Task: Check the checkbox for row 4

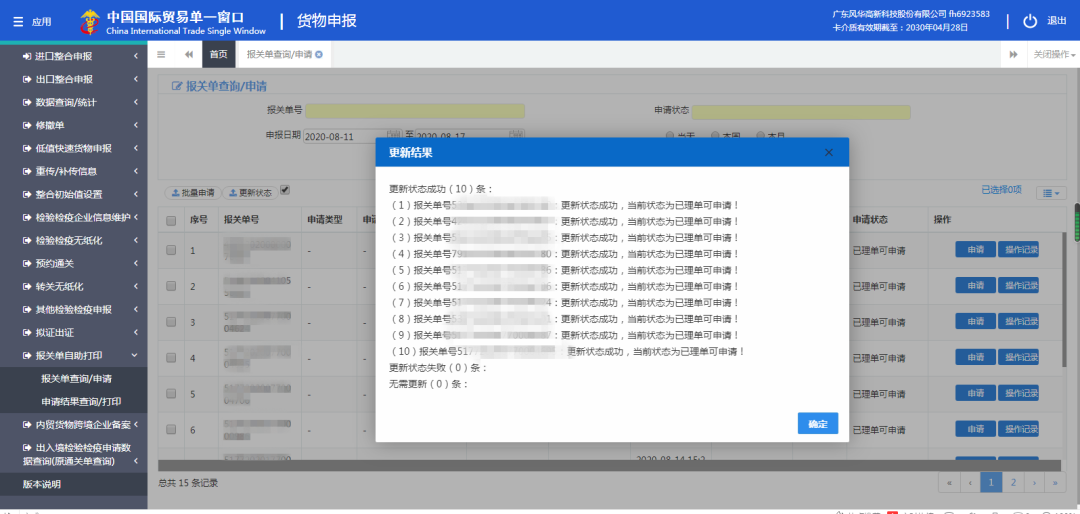Action: click(x=171, y=358)
